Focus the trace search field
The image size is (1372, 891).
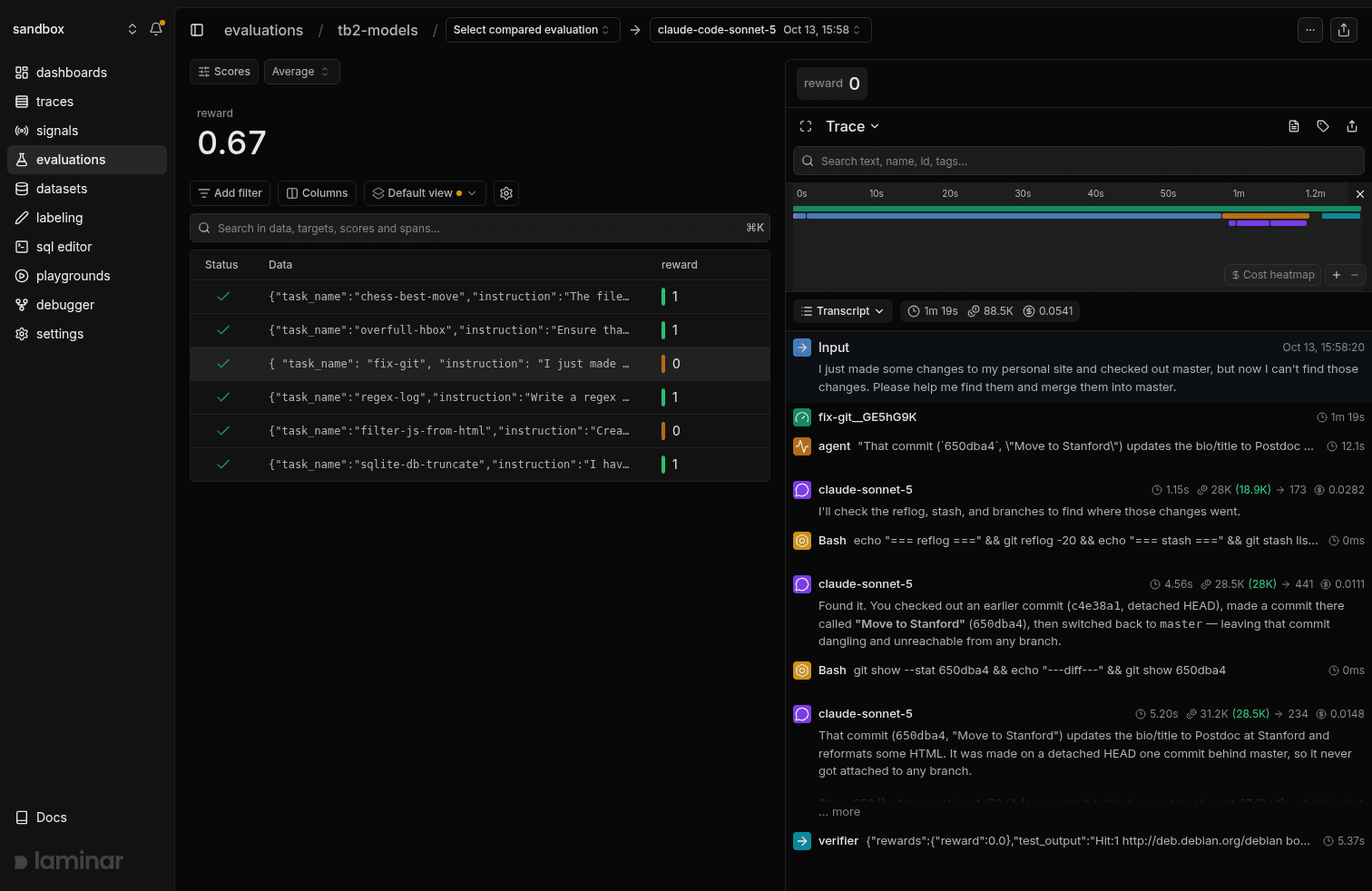(x=1079, y=161)
